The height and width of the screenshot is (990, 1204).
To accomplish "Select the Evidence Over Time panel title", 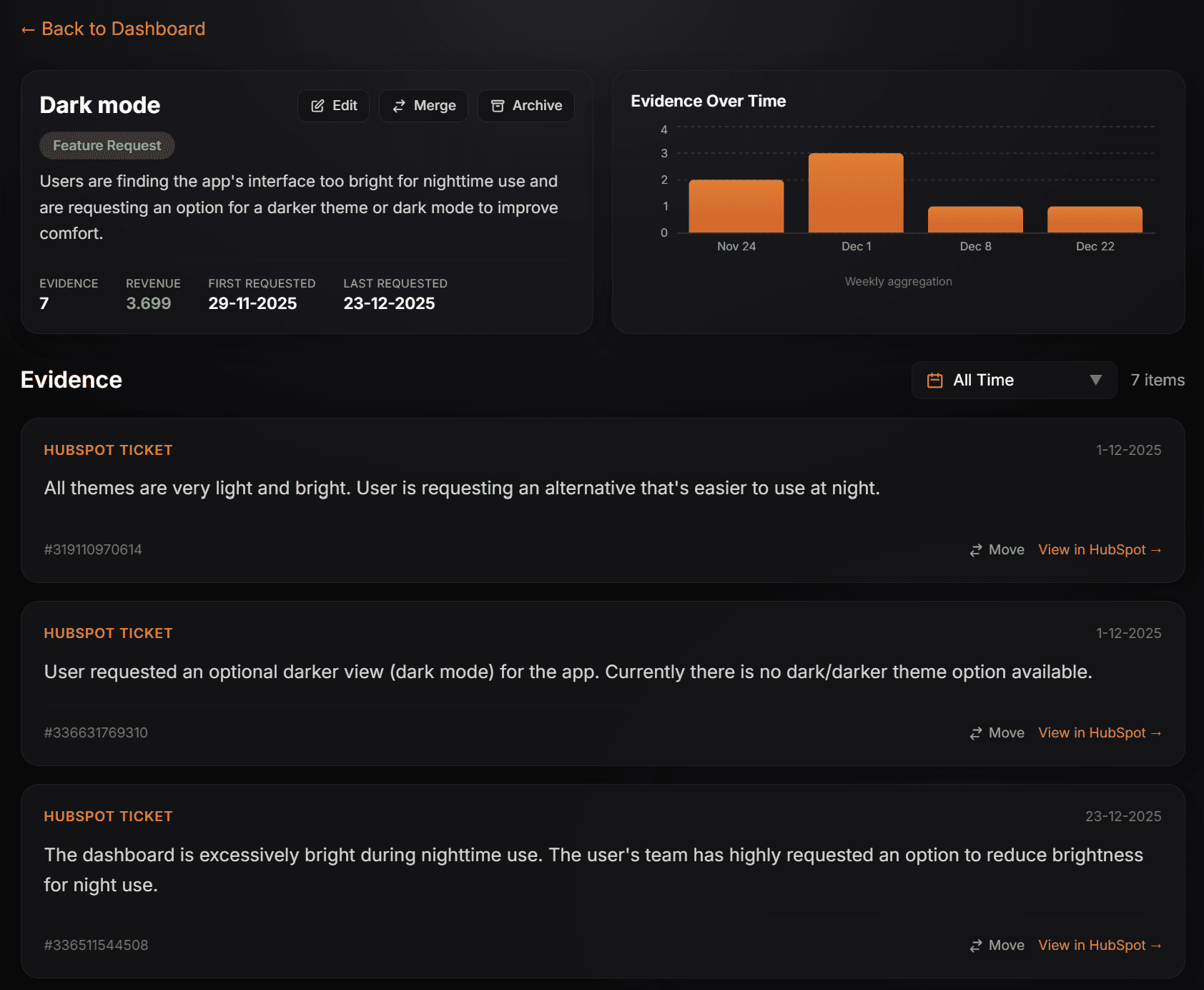I will (709, 101).
